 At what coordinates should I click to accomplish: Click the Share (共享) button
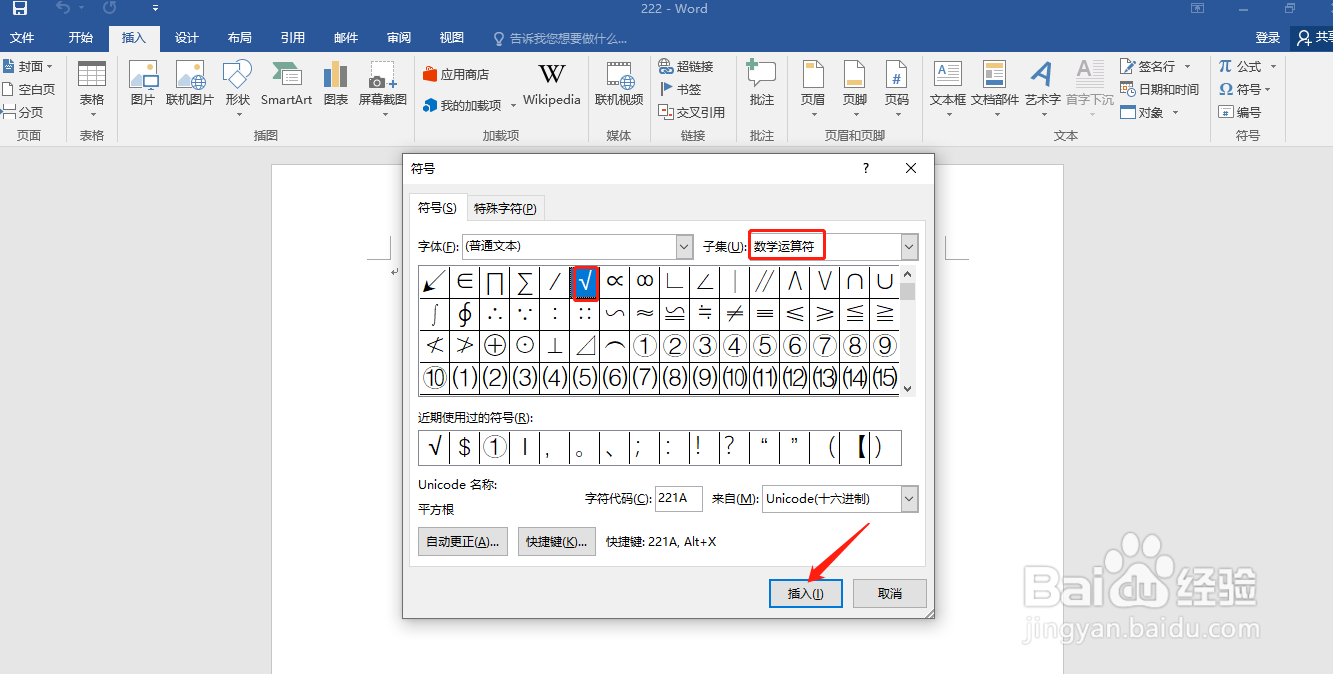(1313, 38)
